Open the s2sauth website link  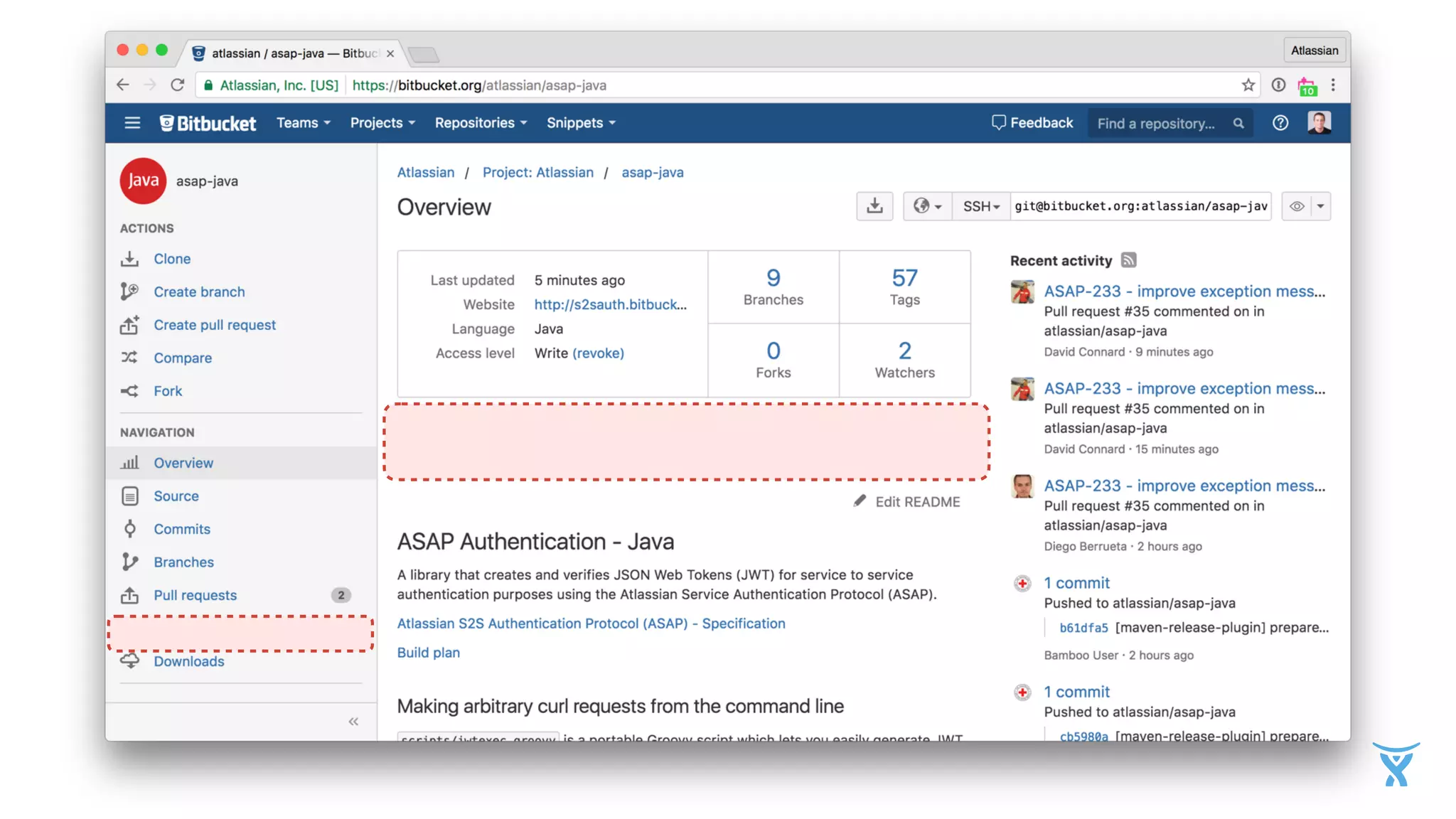pyautogui.click(x=611, y=304)
